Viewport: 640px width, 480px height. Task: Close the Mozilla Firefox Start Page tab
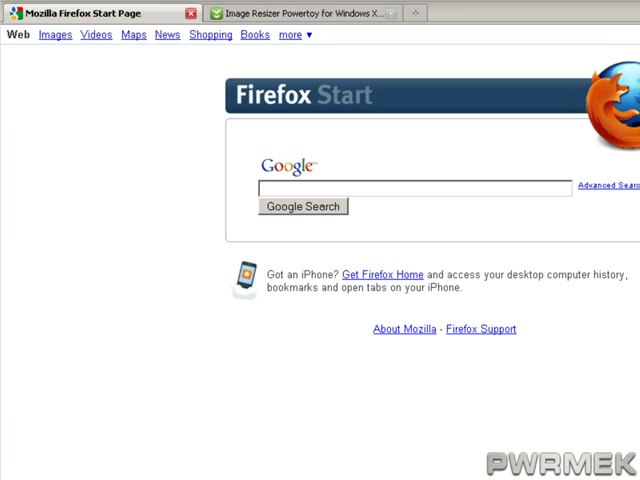coord(191,13)
